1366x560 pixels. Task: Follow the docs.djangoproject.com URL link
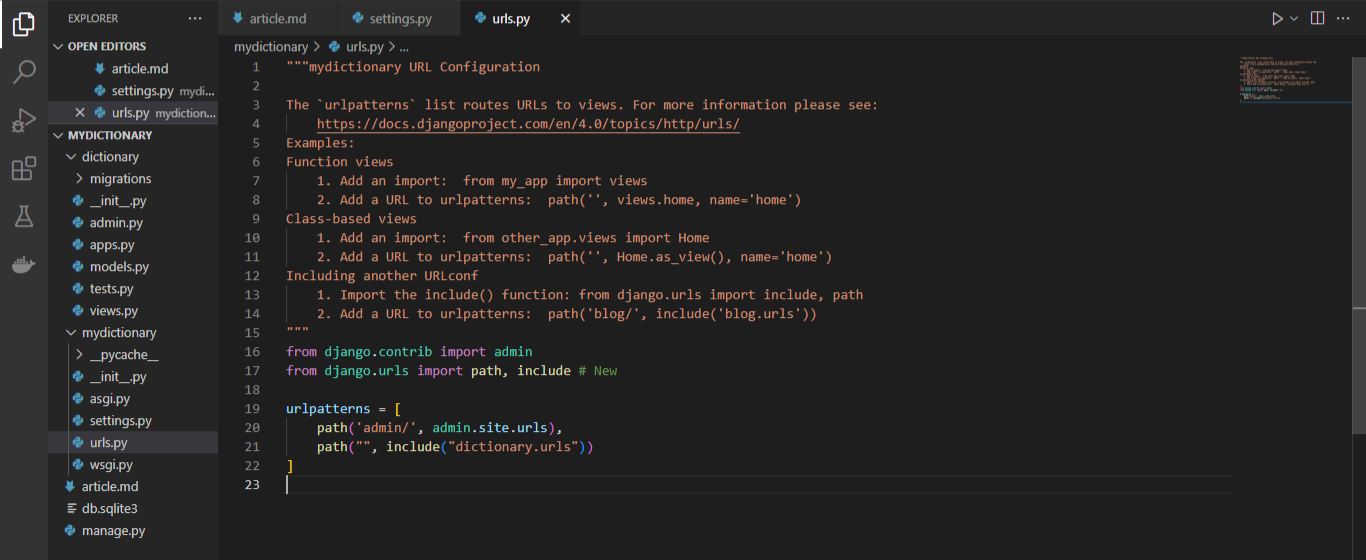[x=528, y=124]
